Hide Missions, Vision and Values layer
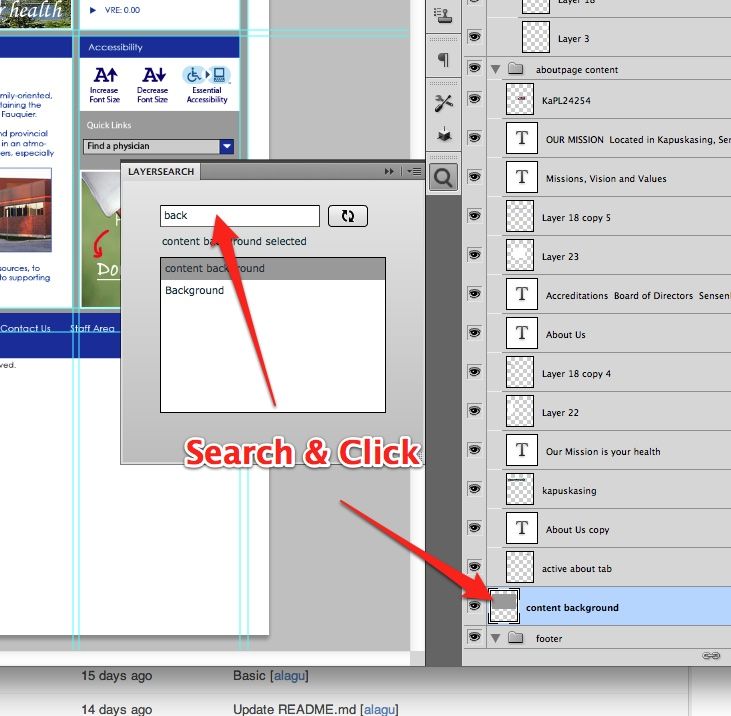Screen dimensions: 731x716 (474, 177)
